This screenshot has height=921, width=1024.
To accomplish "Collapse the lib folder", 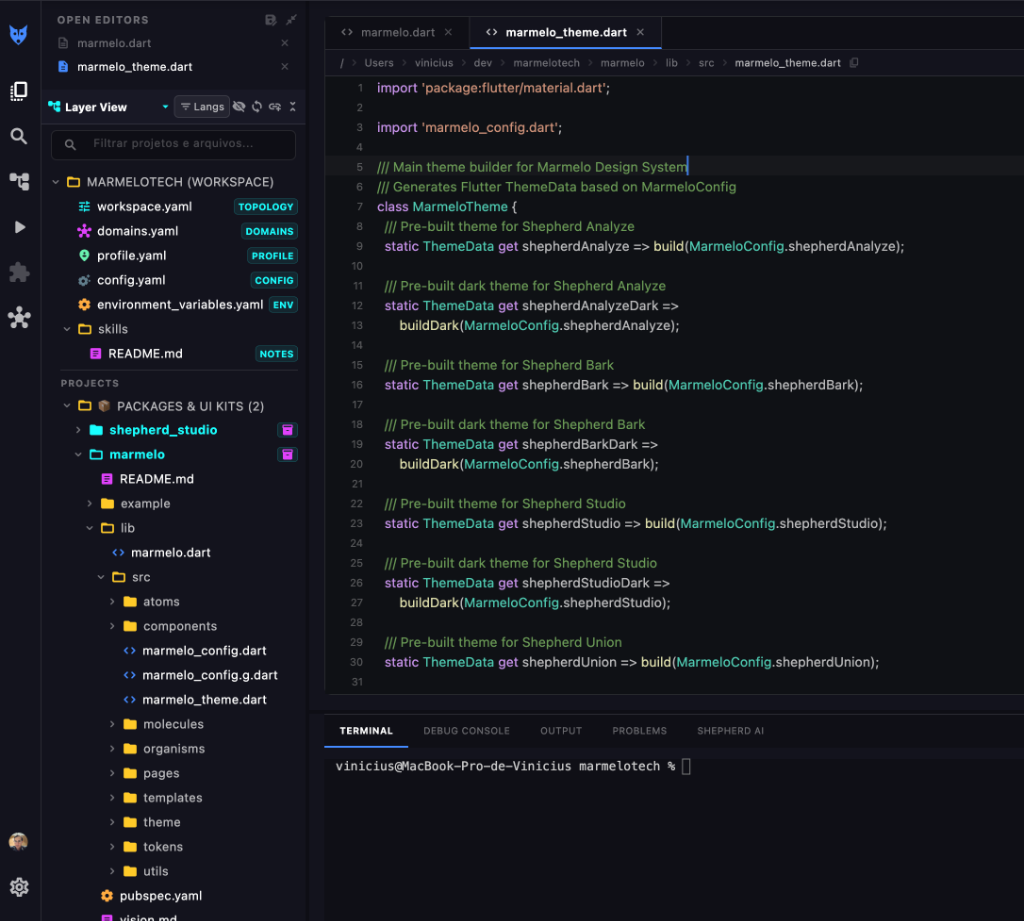I will click(x=89, y=528).
